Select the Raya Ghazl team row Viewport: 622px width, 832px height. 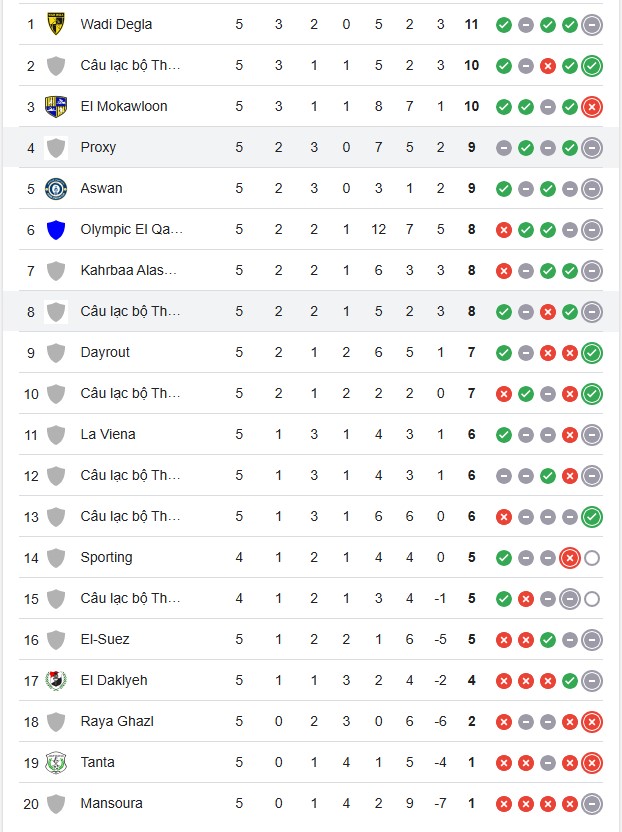point(311,722)
